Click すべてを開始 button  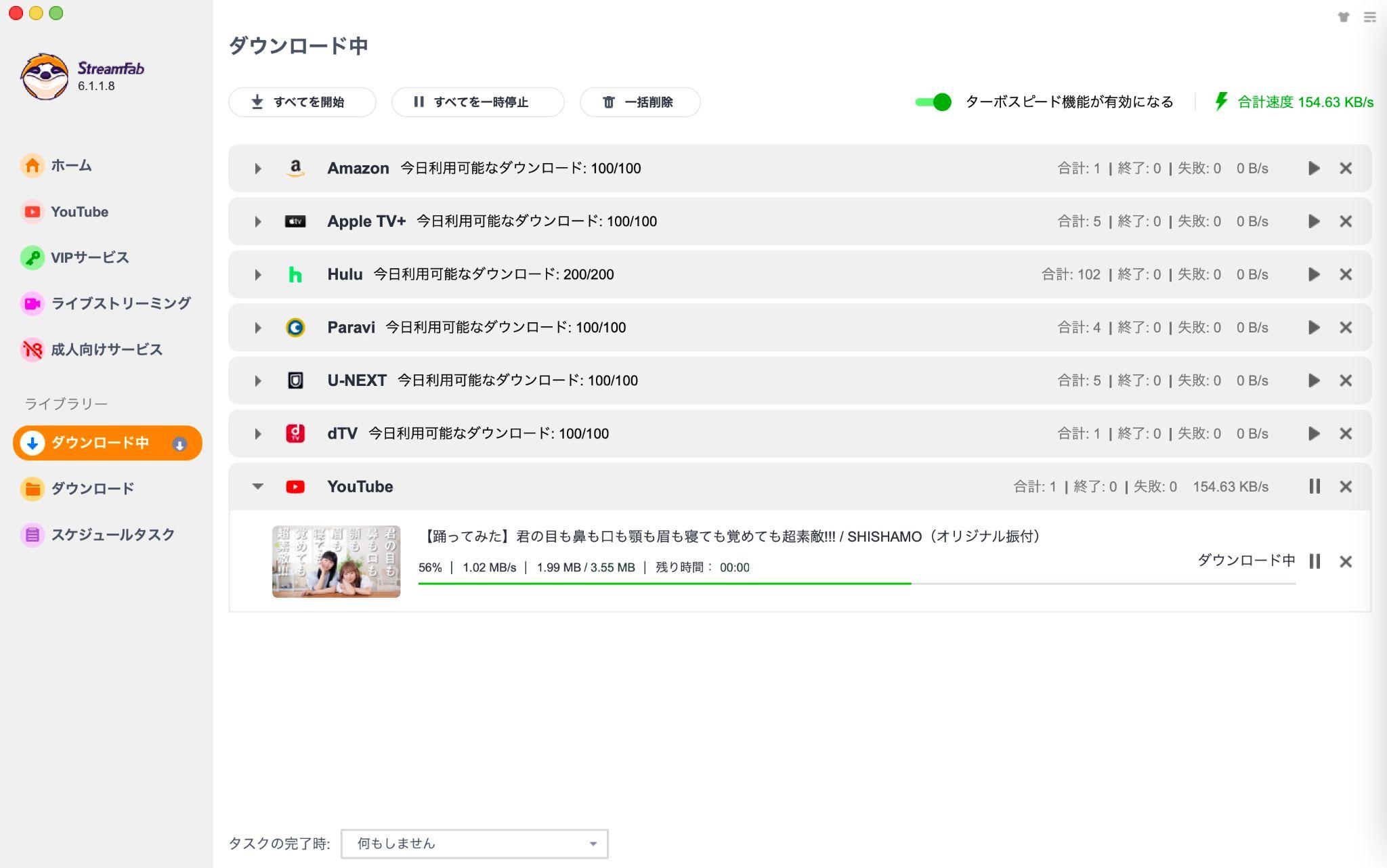pos(302,102)
